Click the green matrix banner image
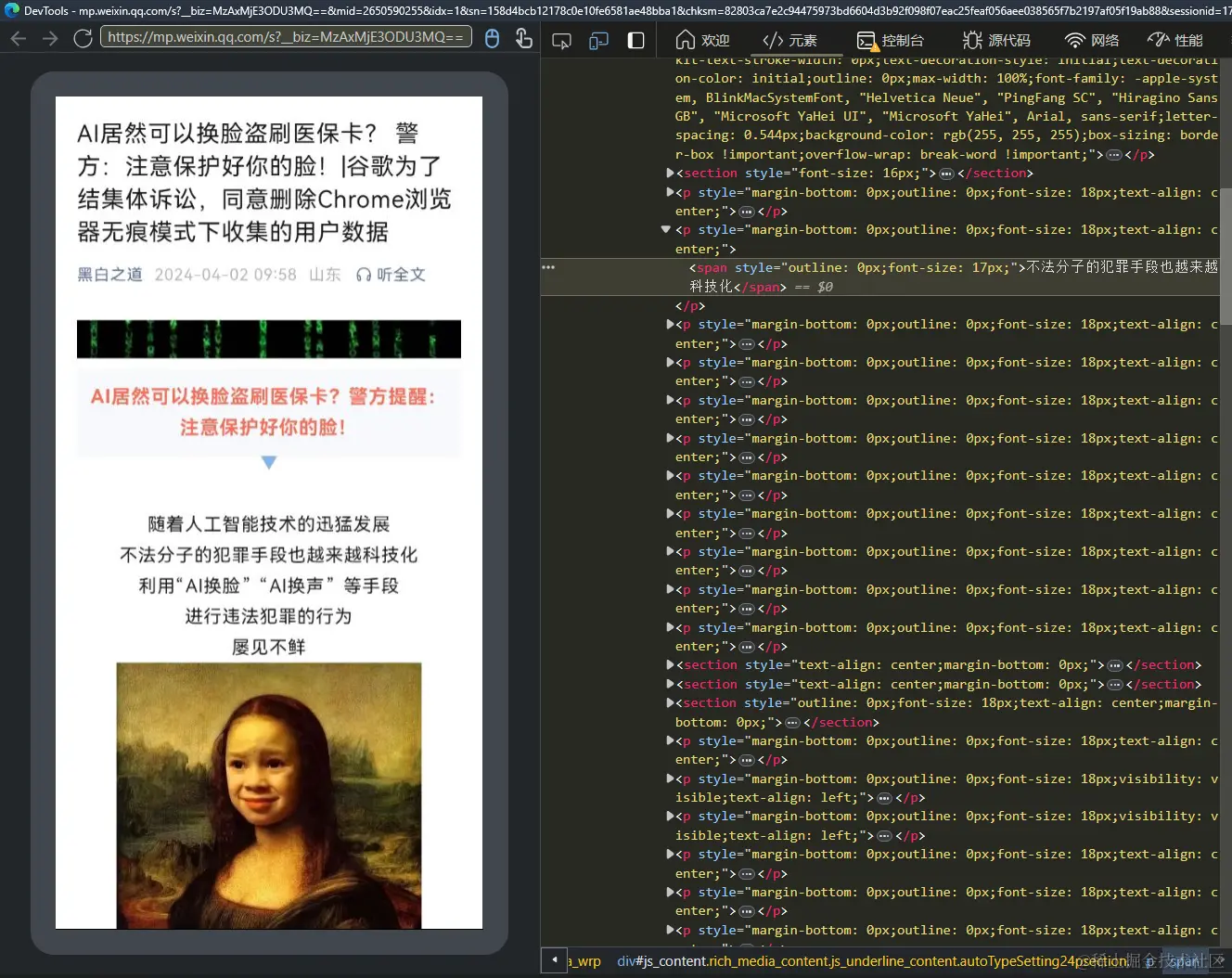1232x978 pixels. coord(269,340)
